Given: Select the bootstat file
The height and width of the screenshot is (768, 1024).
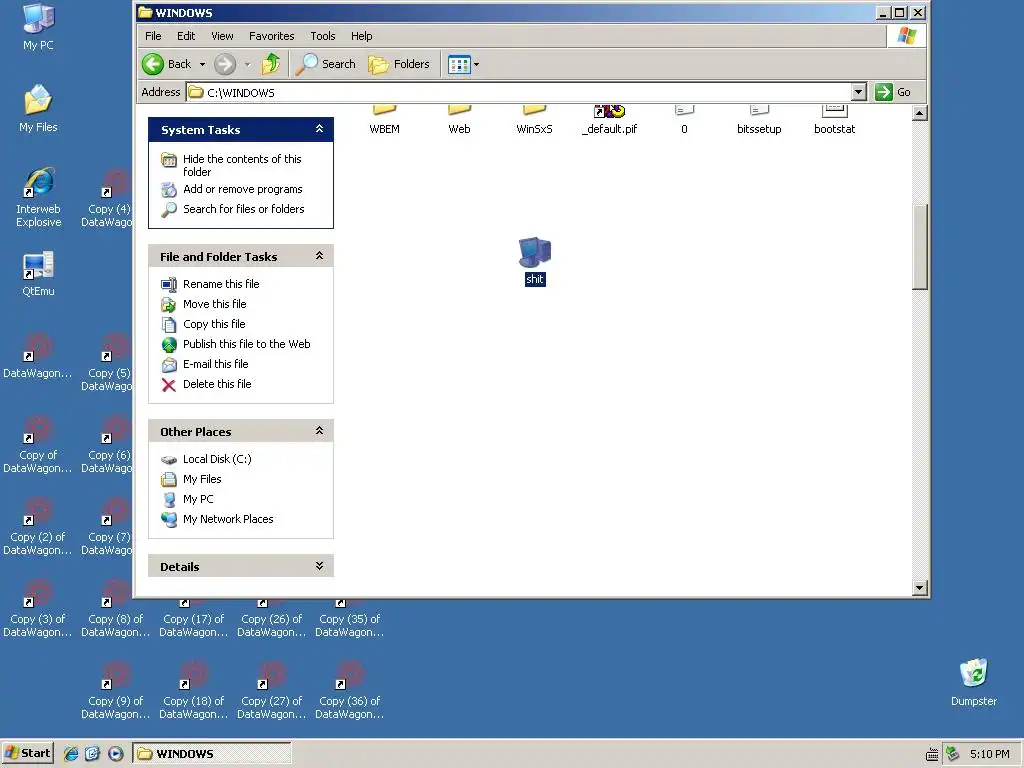Looking at the screenshot, I should (x=835, y=120).
